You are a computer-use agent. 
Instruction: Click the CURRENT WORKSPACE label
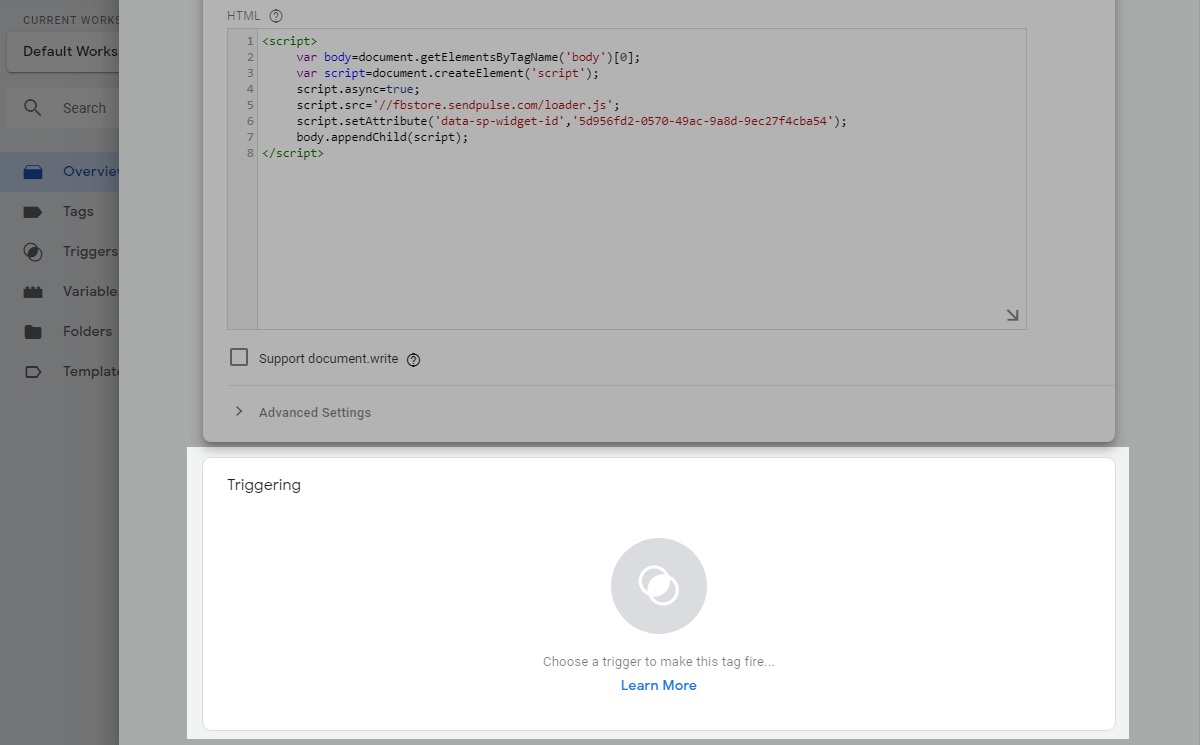[70, 20]
